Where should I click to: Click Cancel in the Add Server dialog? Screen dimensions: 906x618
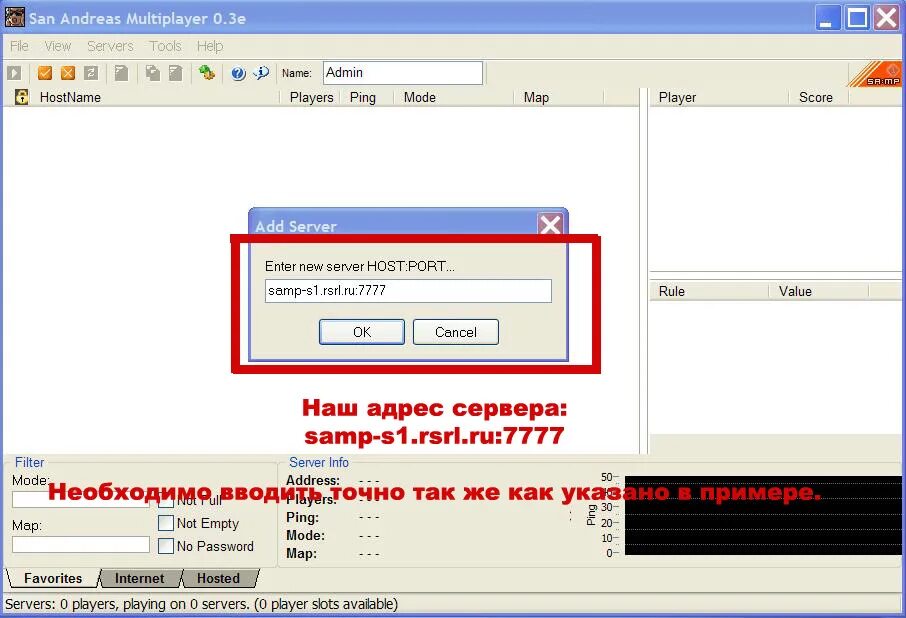coord(456,332)
